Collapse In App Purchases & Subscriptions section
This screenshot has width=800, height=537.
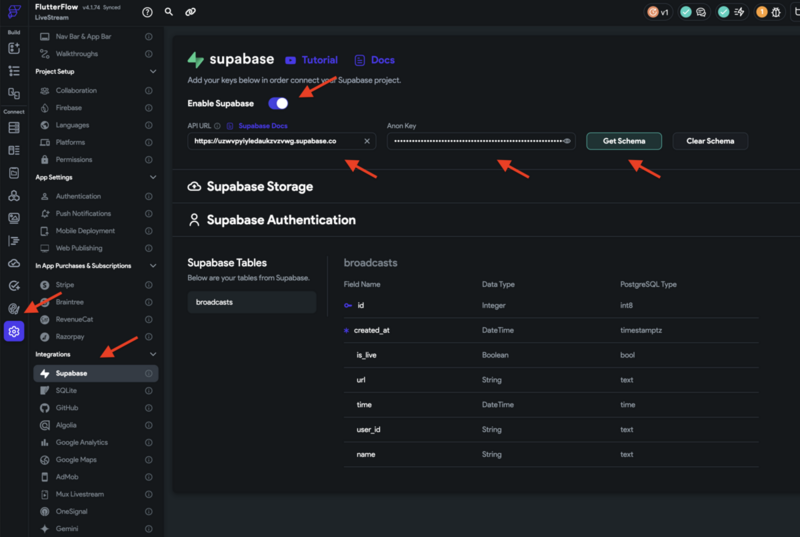(153, 266)
